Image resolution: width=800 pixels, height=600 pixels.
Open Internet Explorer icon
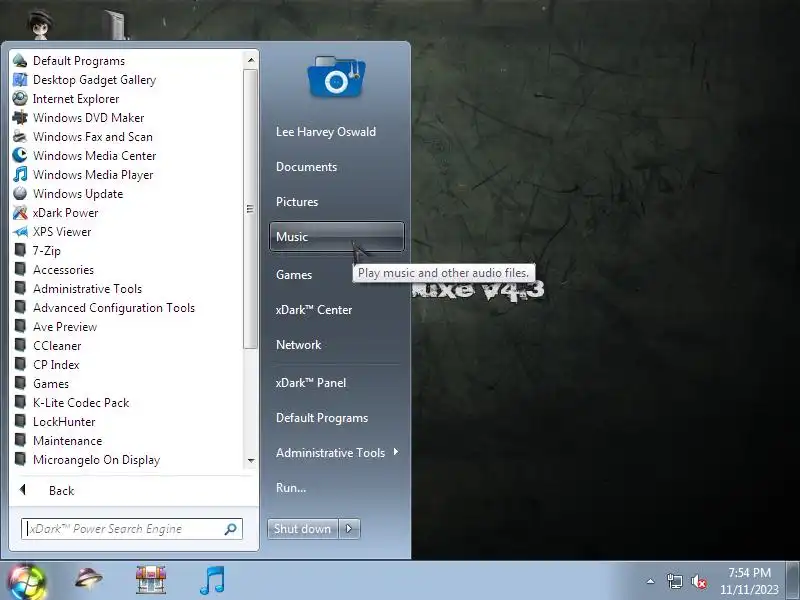pos(20,98)
